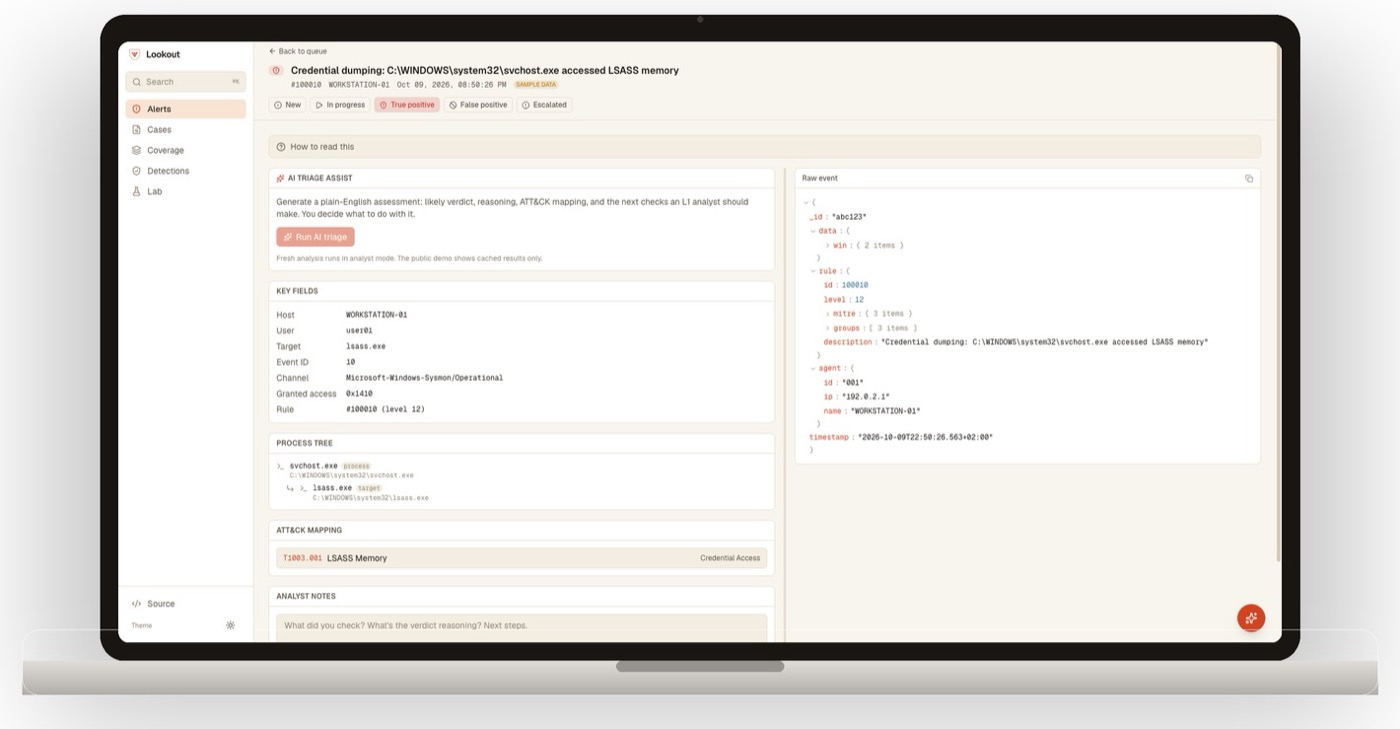Expand the groups node with 3 items

pos(827,328)
